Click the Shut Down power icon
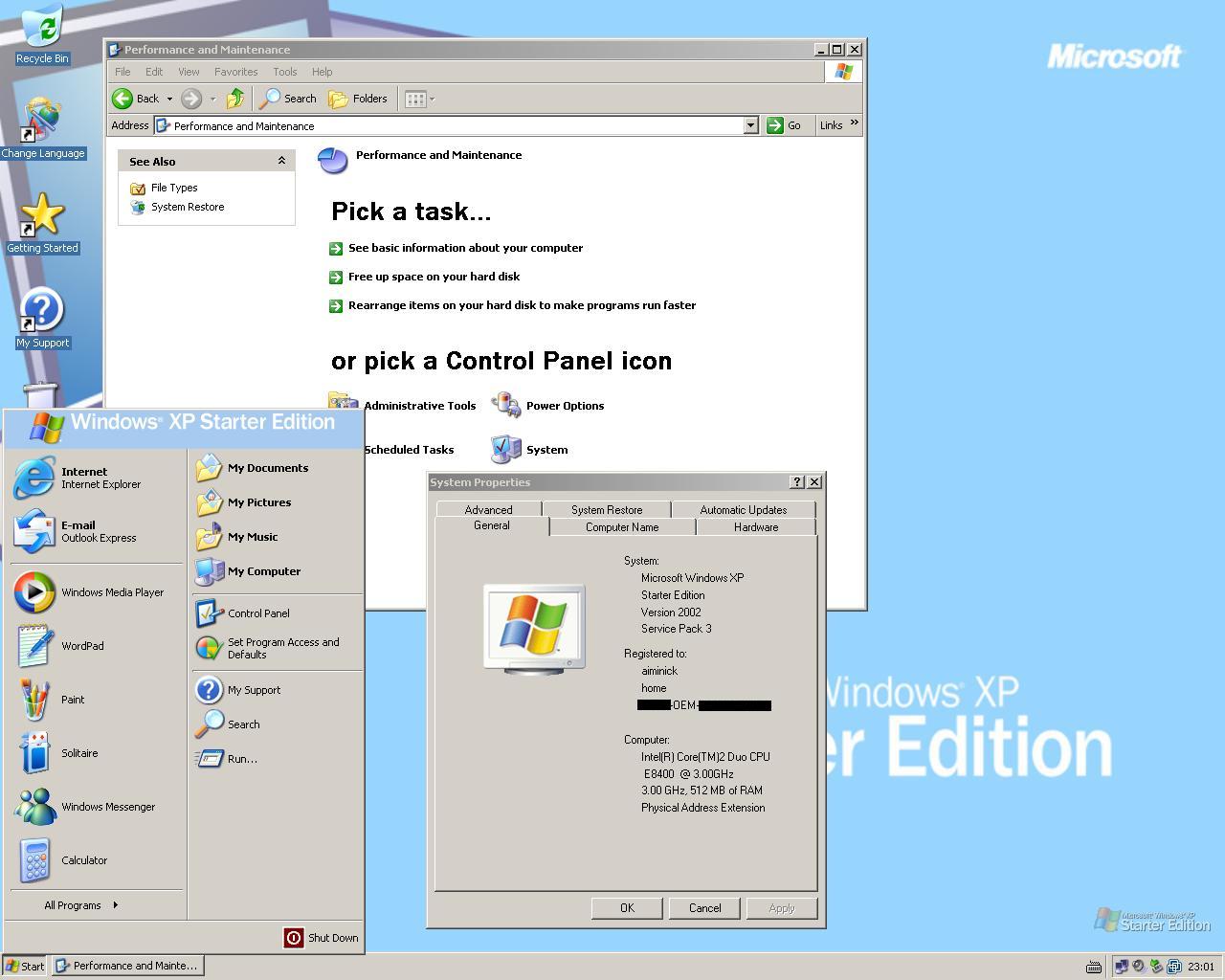The image size is (1225, 980). [x=294, y=938]
